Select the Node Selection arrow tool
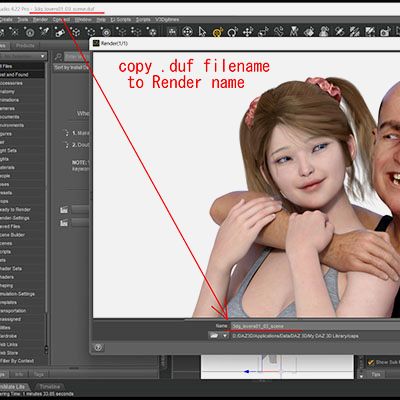 (x=202, y=32)
